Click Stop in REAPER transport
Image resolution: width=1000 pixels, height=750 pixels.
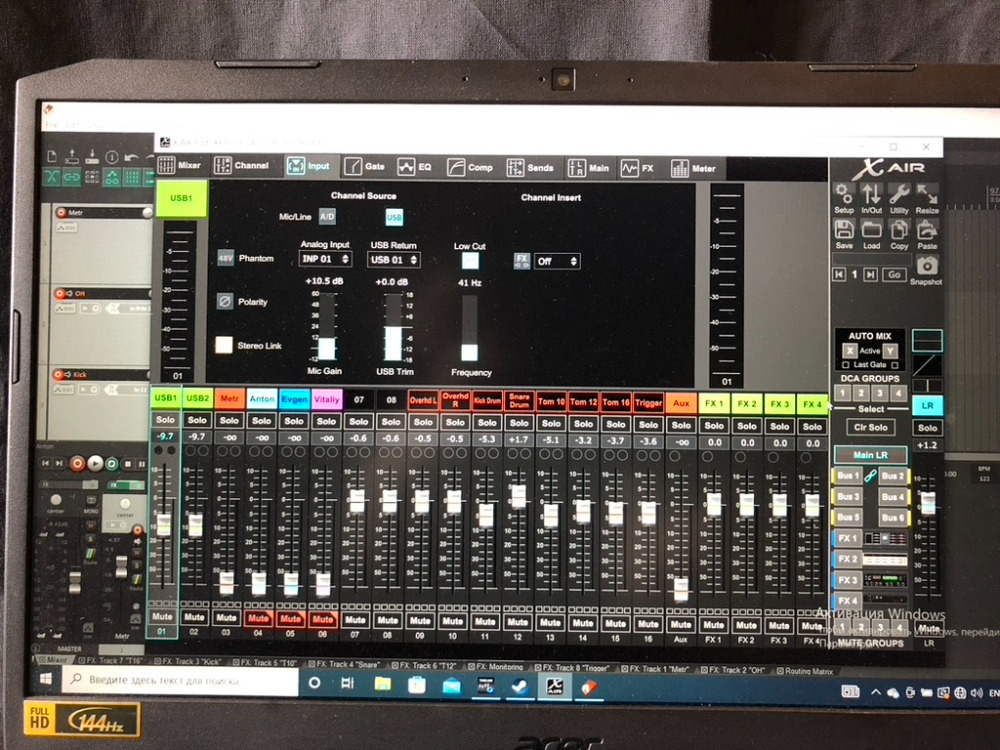[128, 464]
